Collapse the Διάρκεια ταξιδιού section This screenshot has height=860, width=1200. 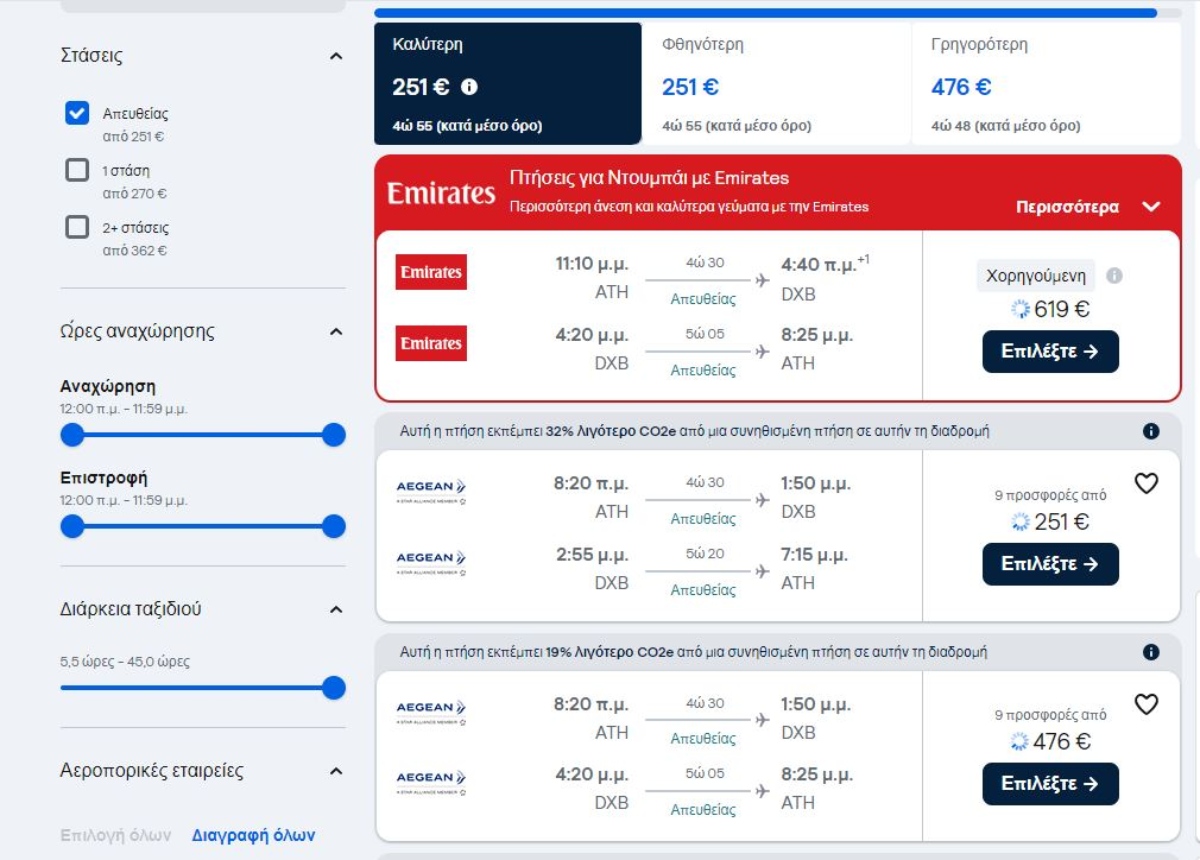pos(336,610)
